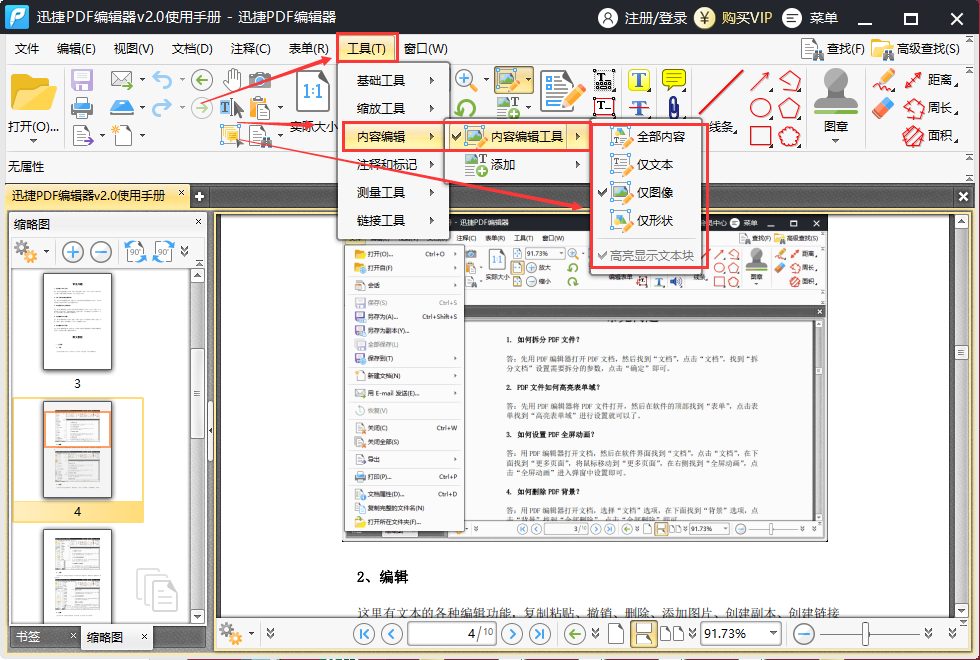Click the new tab plus button

click(199, 196)
